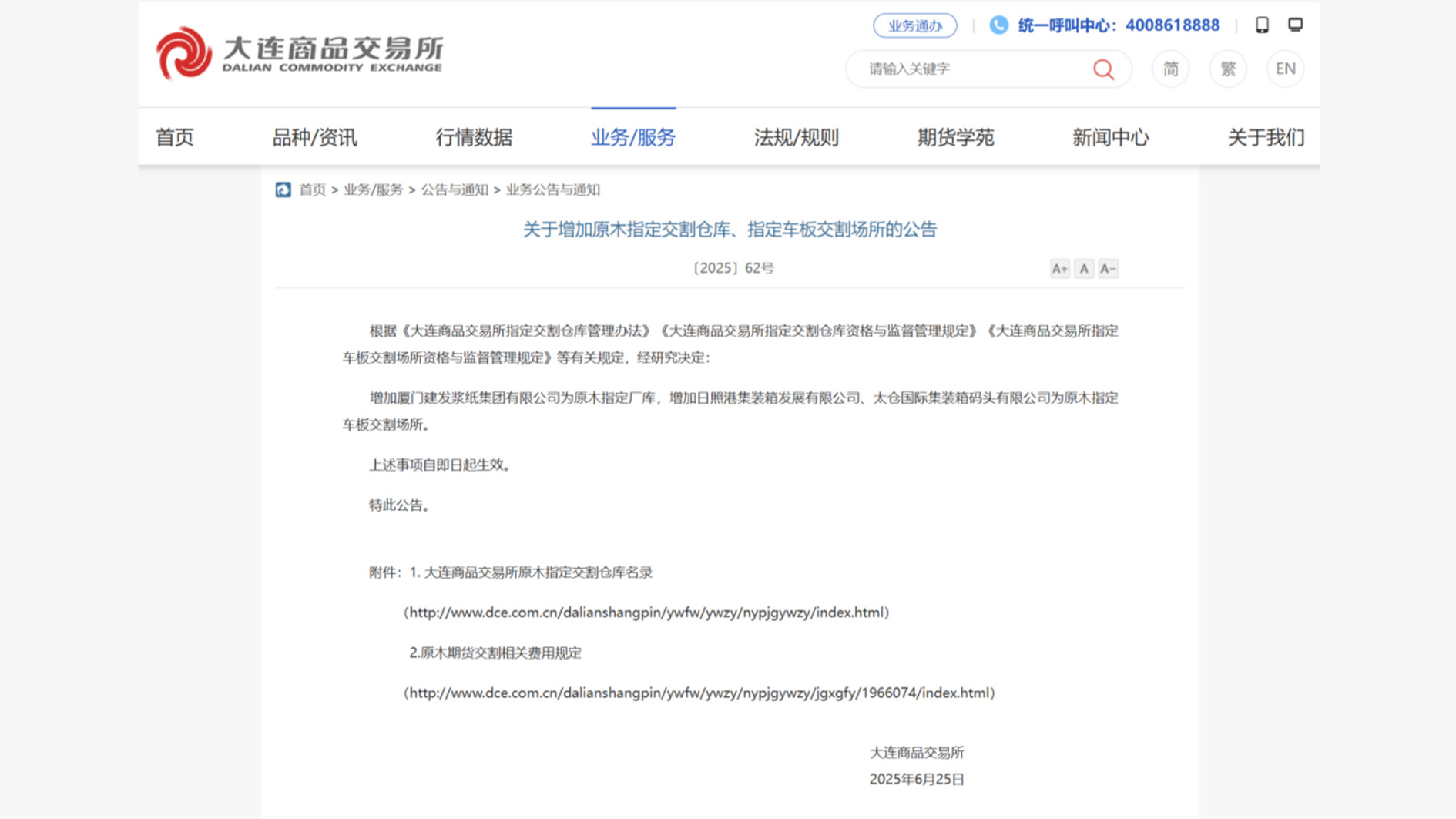
Task: Click the red search magnifier icon
Action: coord(1104,69)
